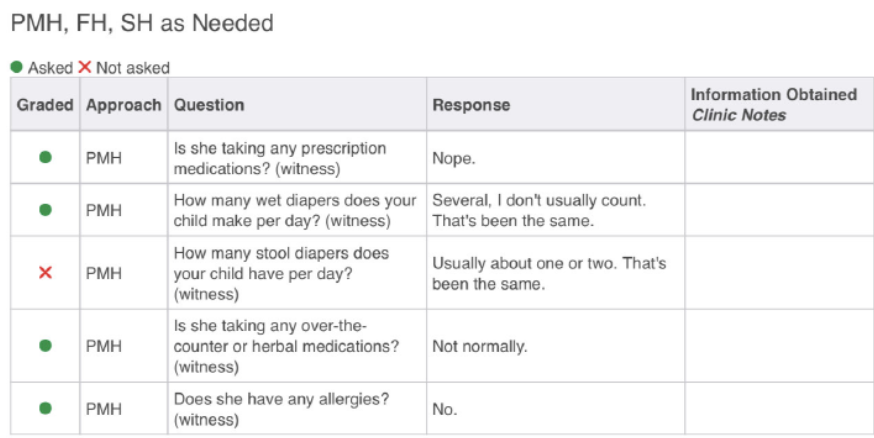
Task: Click the red Not asked legend X
Action: click(x=85, y=67)
